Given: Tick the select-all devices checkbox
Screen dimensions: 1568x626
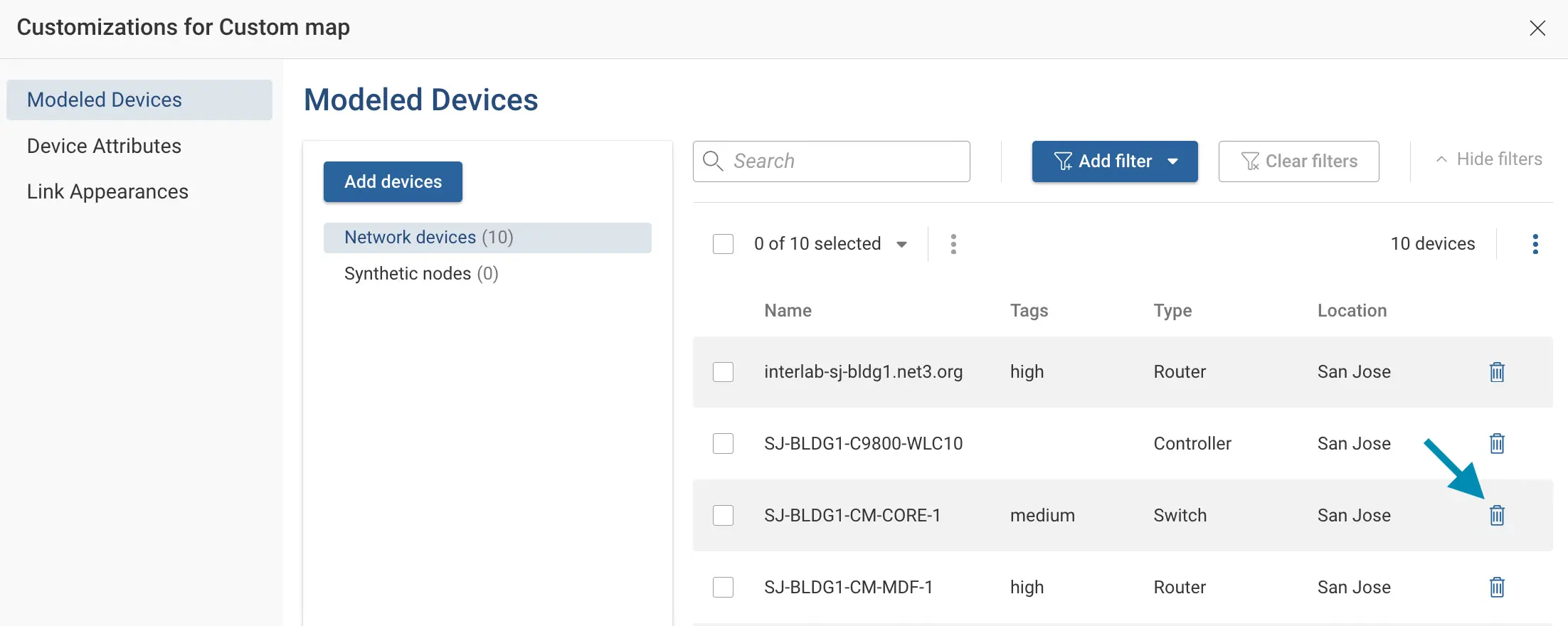Looking at the screenshot, I should click(723, 244).
